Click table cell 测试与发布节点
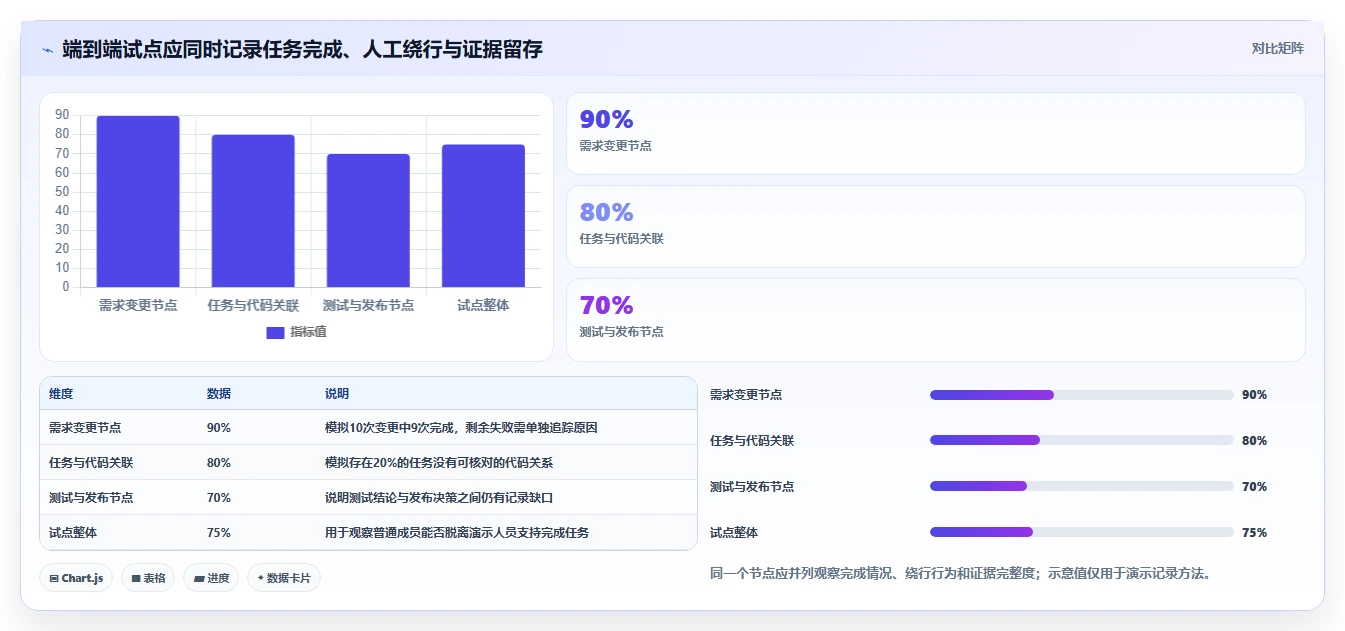Viewport: 1345px width, 631px height. tap(91, 498)
